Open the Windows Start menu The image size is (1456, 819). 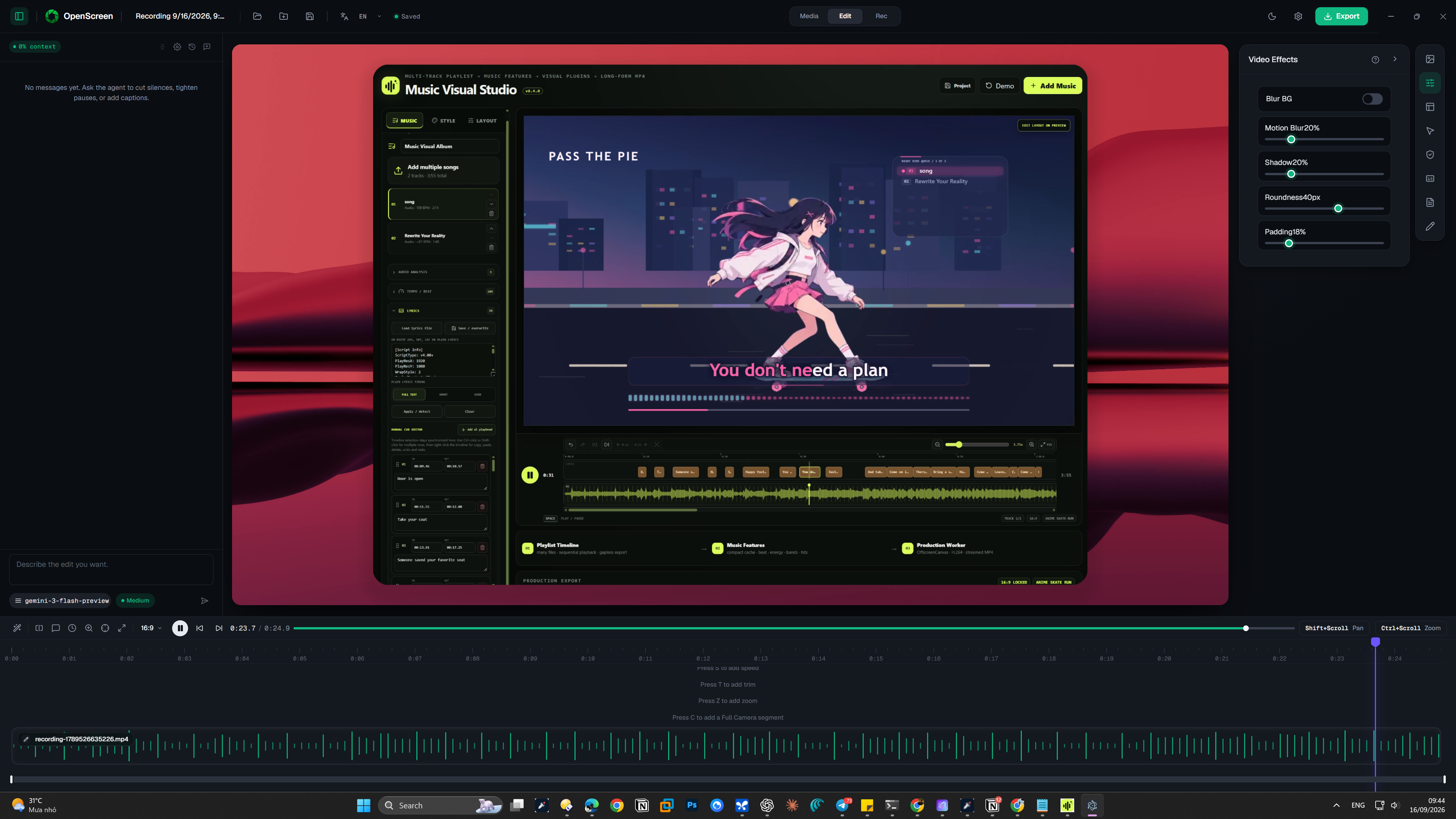[x=364, y=805]
